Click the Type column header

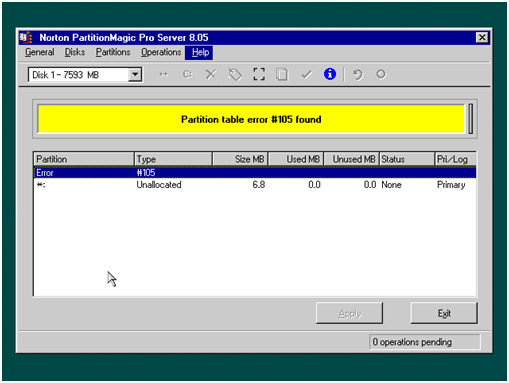173,159
